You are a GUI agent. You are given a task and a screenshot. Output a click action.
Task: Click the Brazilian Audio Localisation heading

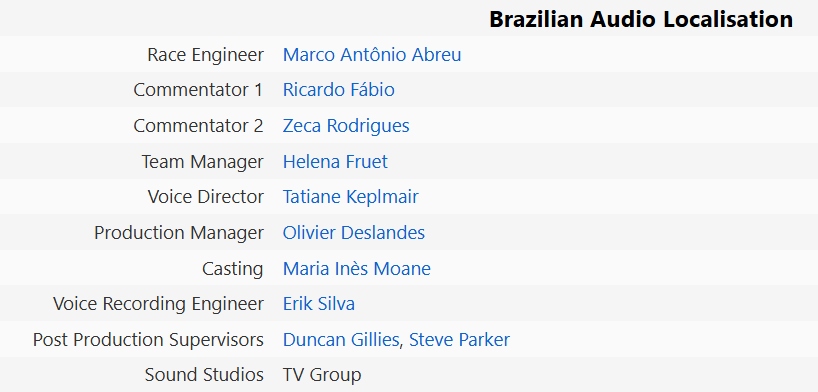641,19
